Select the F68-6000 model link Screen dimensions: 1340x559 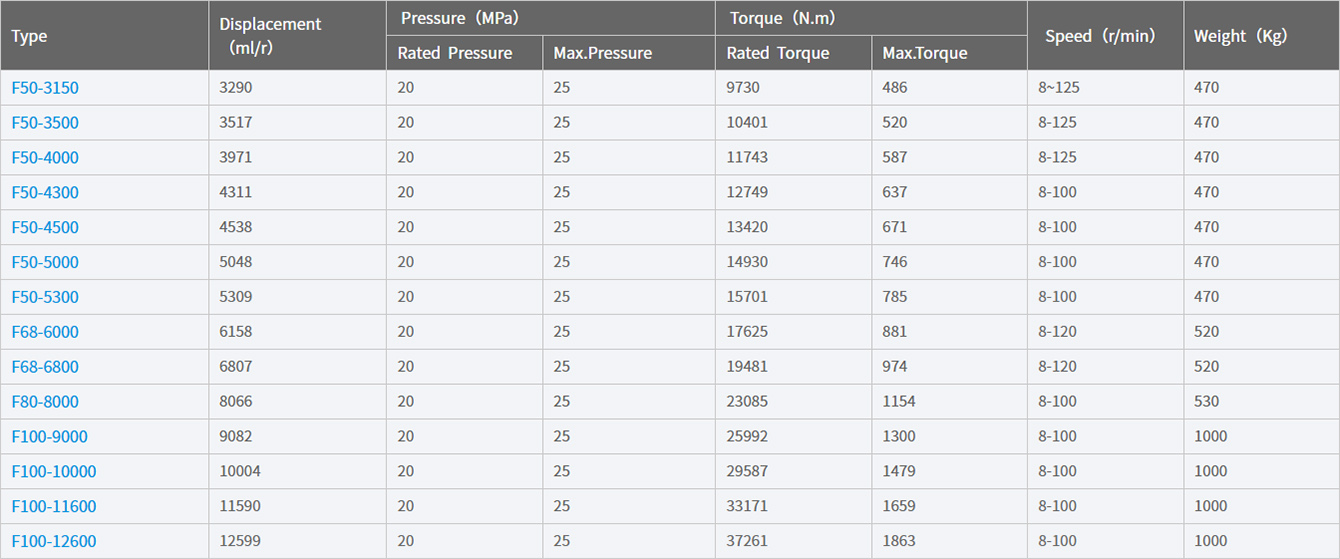[45, 332]
